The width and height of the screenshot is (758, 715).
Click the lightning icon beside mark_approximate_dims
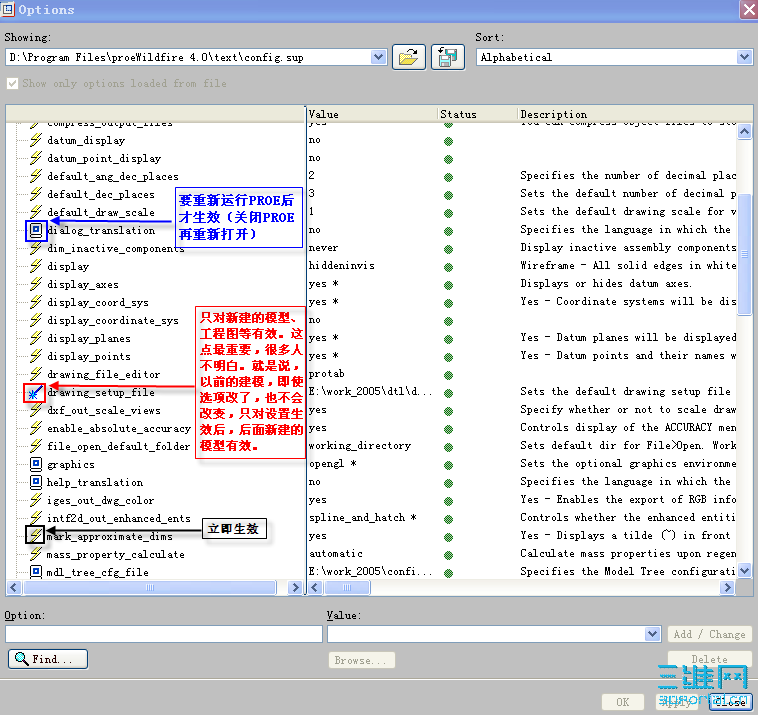tap(35, 536)
